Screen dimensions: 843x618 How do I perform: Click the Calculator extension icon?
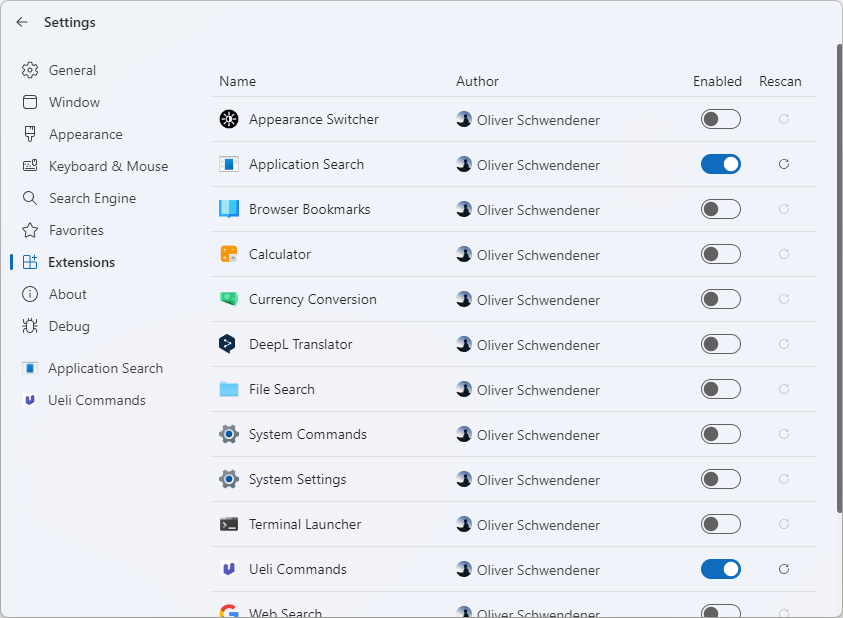pos(229,254)
